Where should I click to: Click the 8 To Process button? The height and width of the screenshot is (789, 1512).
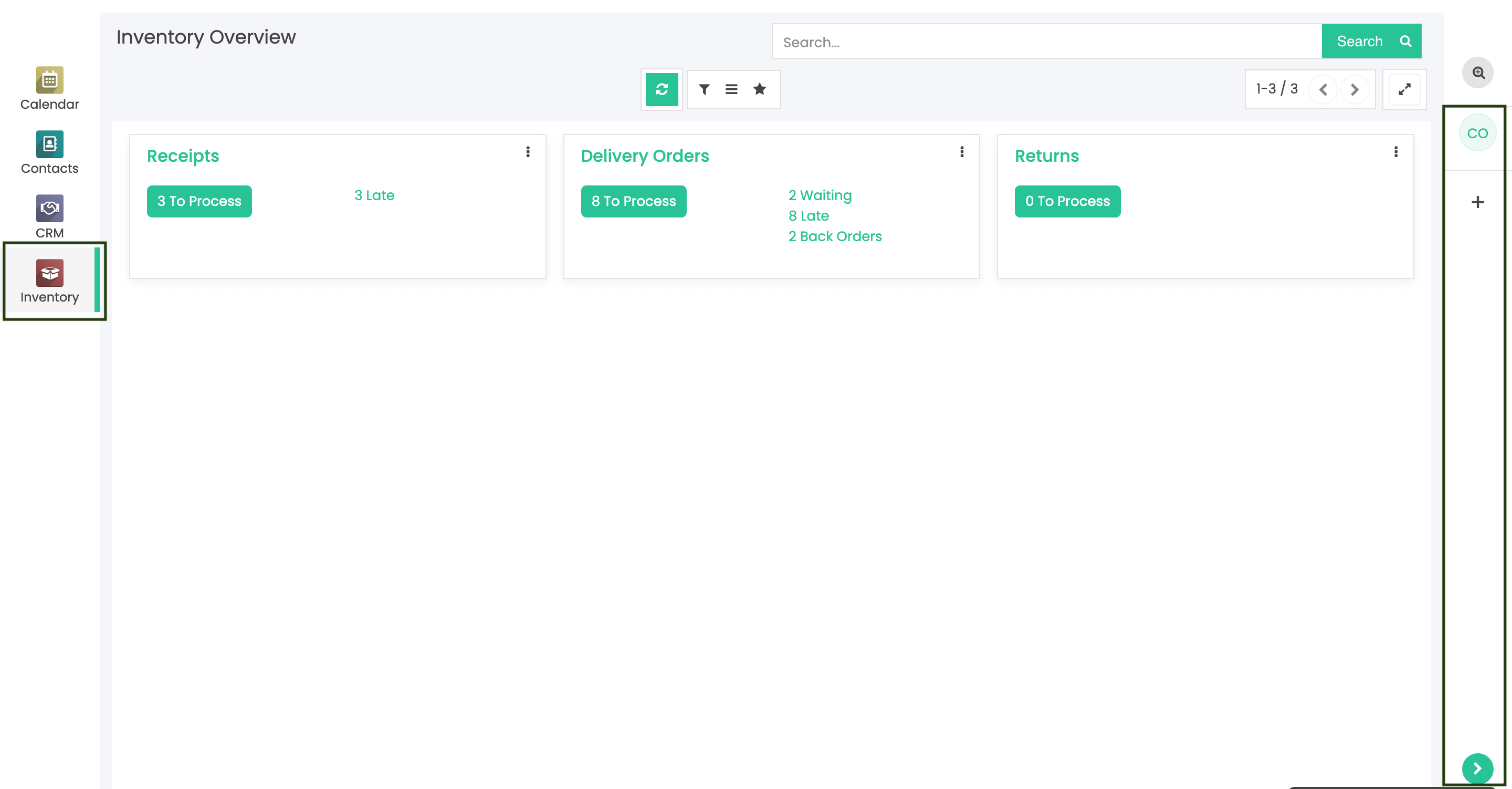pyautogui.click(x=633, y=202)
